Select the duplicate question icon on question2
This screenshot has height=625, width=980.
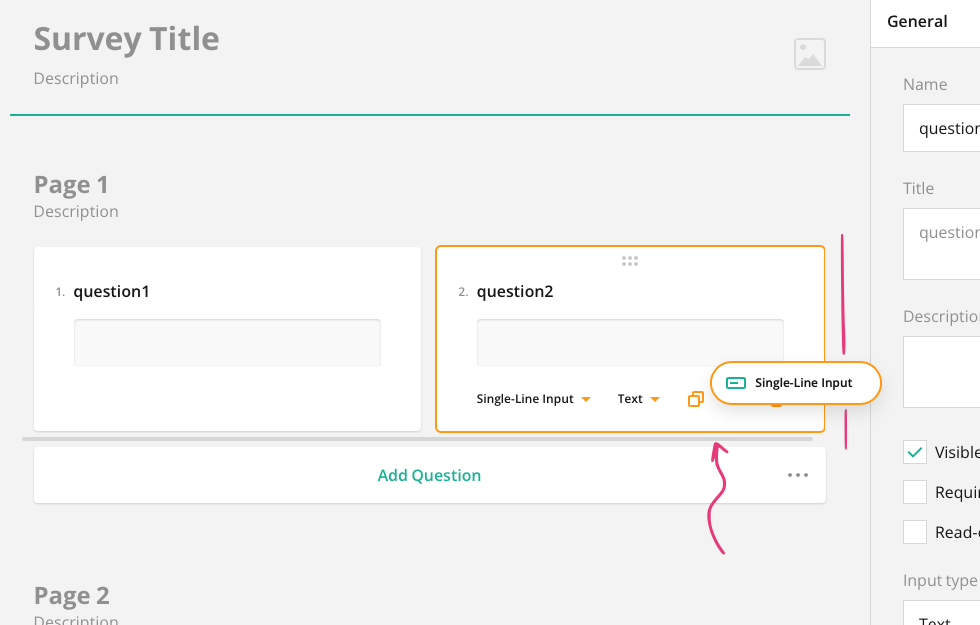coord(695,399)
